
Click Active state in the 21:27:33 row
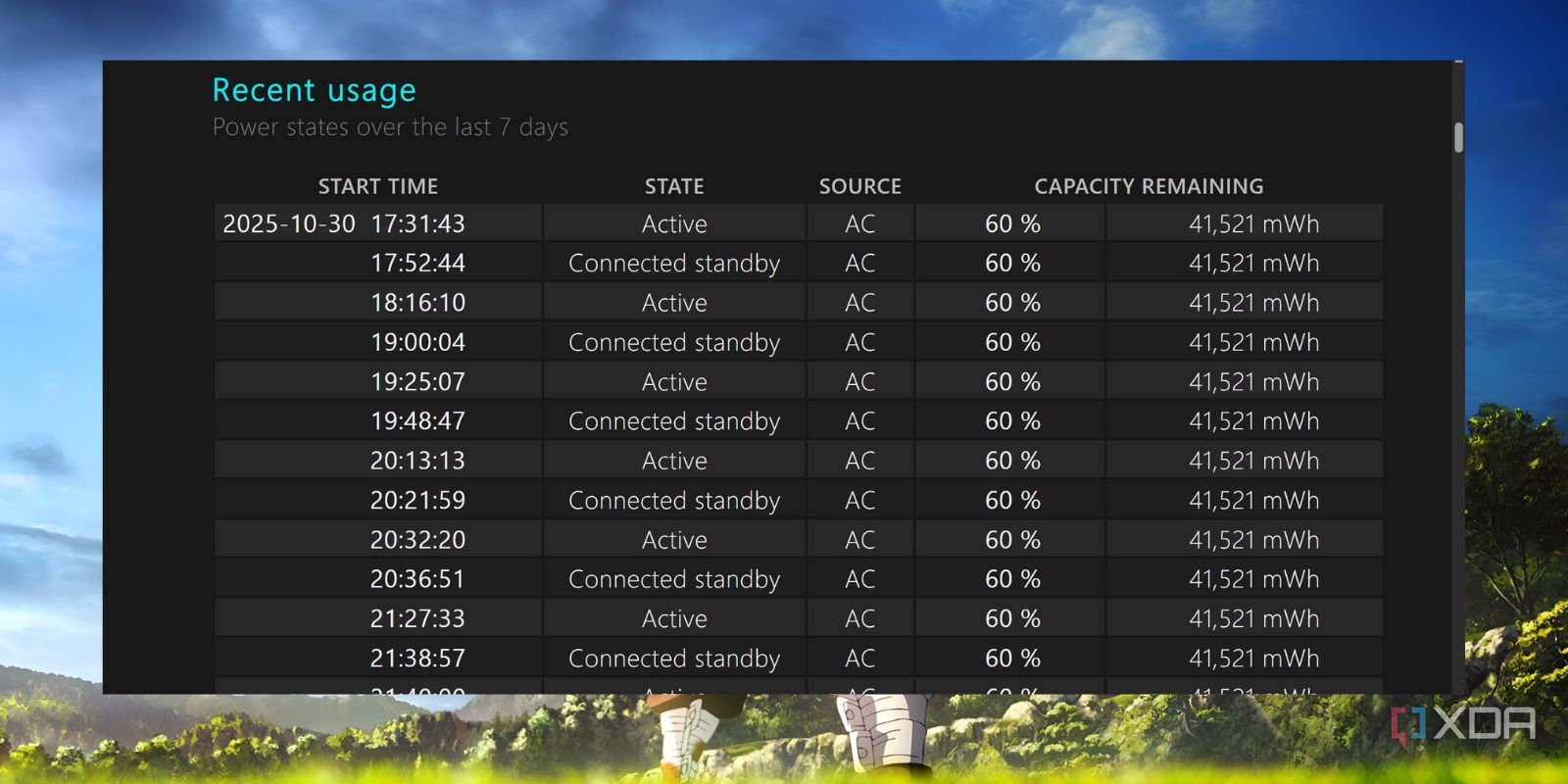pyautogui.click(x=674, y=618)
